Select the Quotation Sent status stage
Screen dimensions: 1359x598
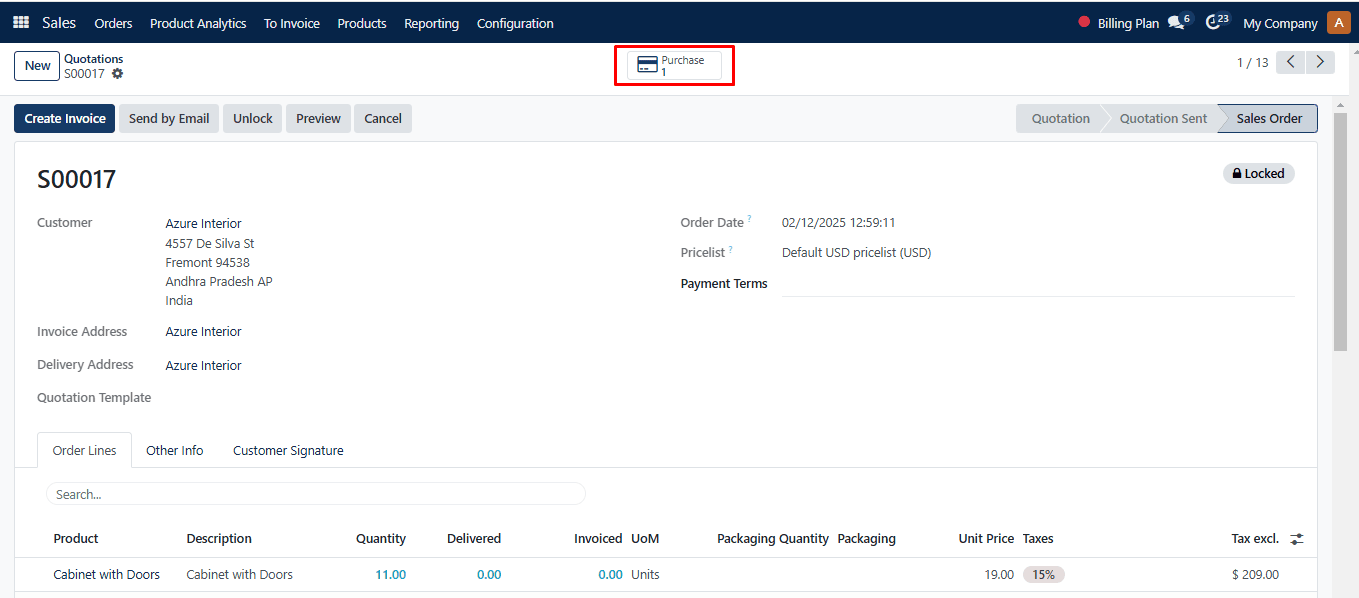[1163, 118]
